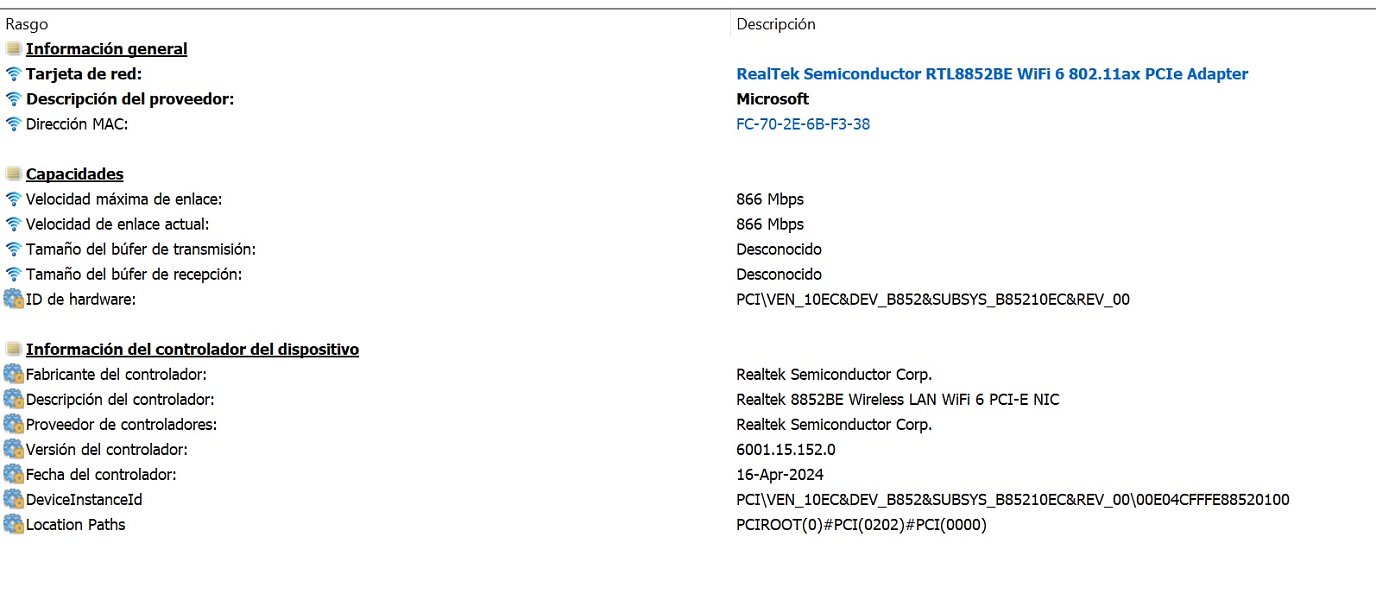Click the gear icon beside ID de hardware
The image size is (1376, 600).
click(13, 299)
